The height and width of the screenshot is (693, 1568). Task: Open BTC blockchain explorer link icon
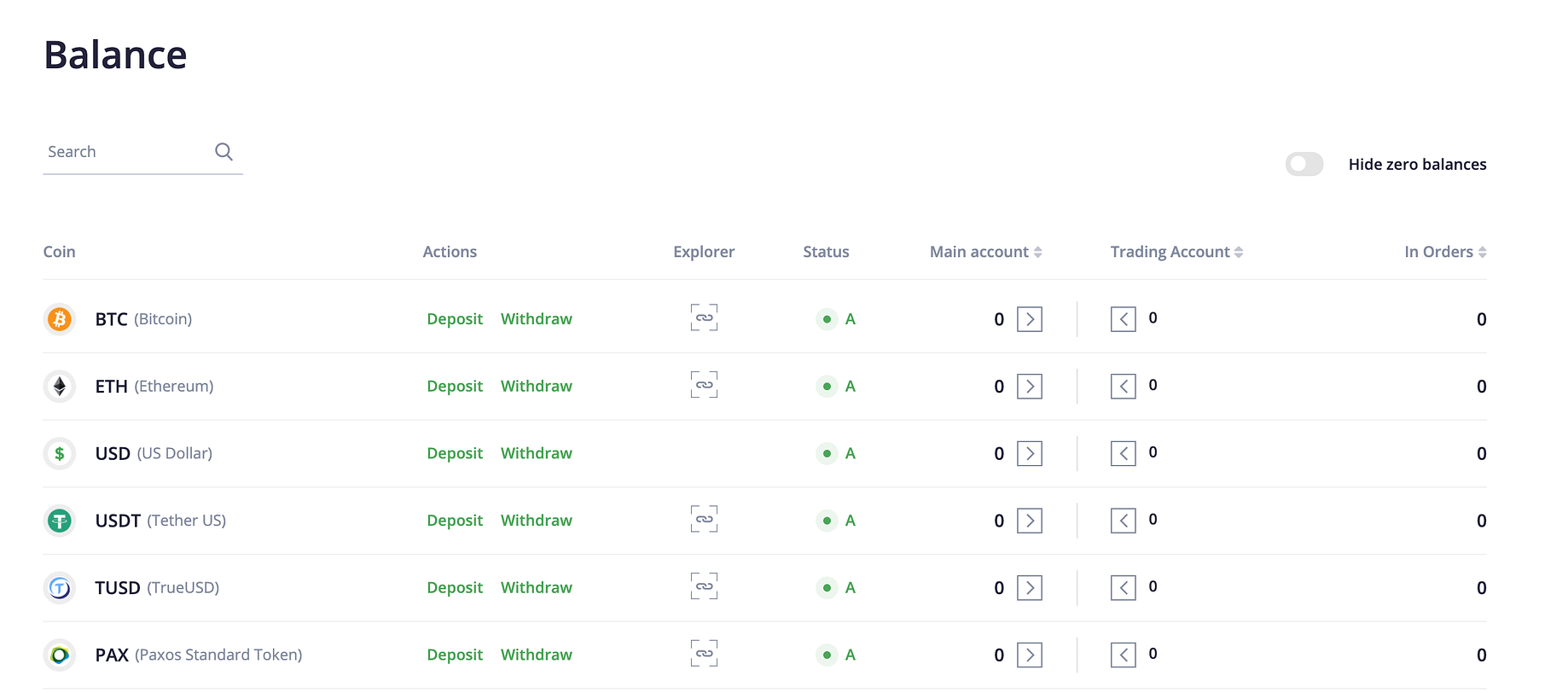click(x=704, y=317)
